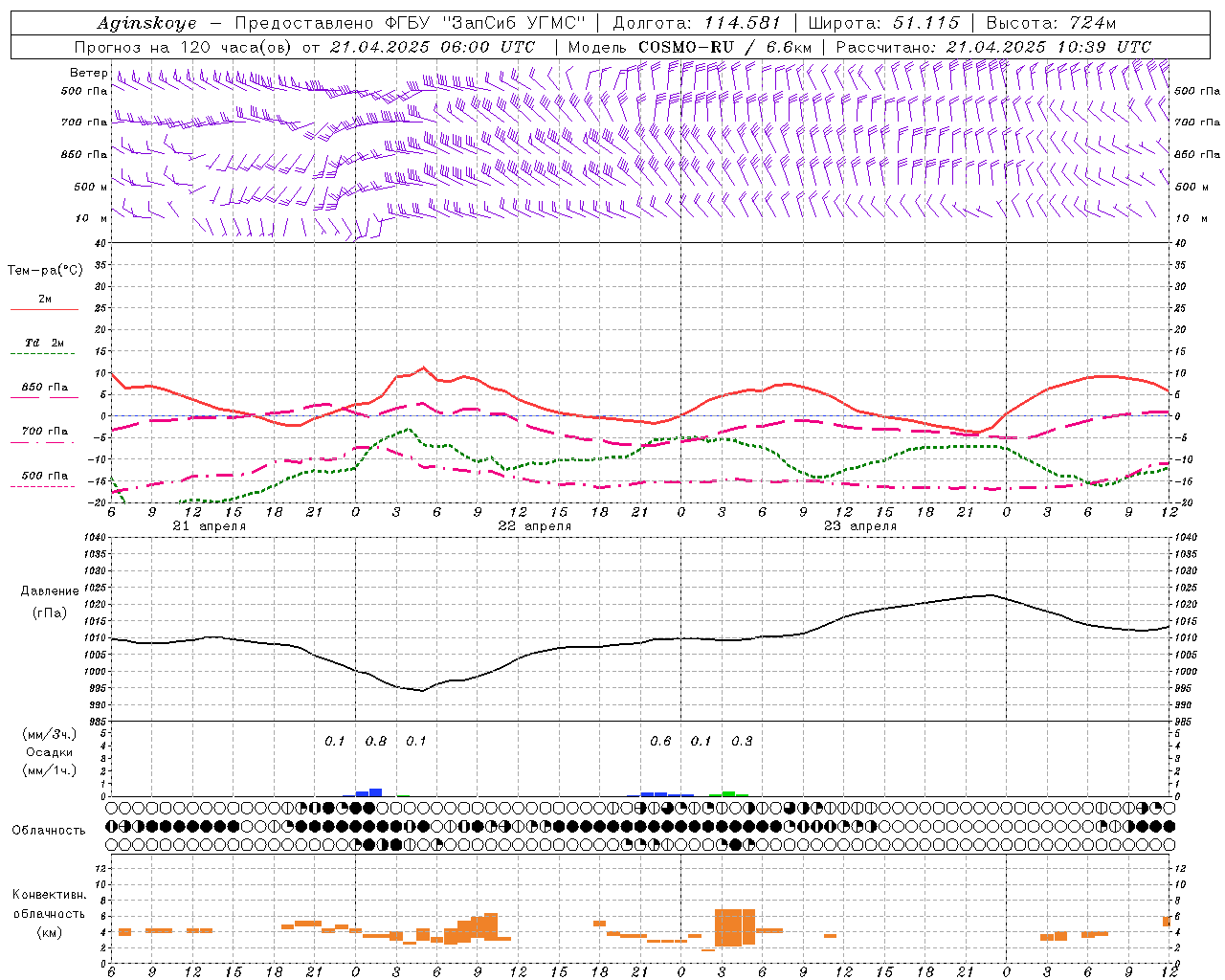Click the precipitation amount 0.8
Viewport: 1225px width, 980px height.
(376, 741)
